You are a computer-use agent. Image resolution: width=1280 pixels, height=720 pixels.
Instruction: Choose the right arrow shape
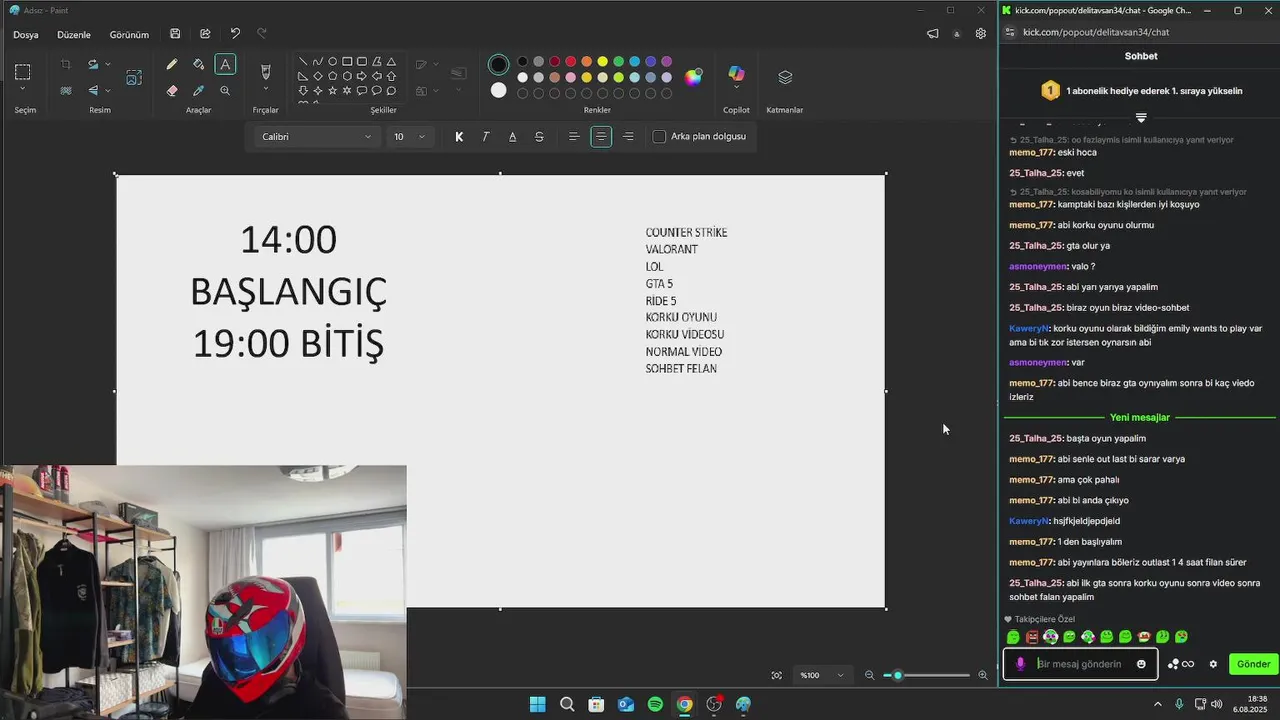pos(362,76)
